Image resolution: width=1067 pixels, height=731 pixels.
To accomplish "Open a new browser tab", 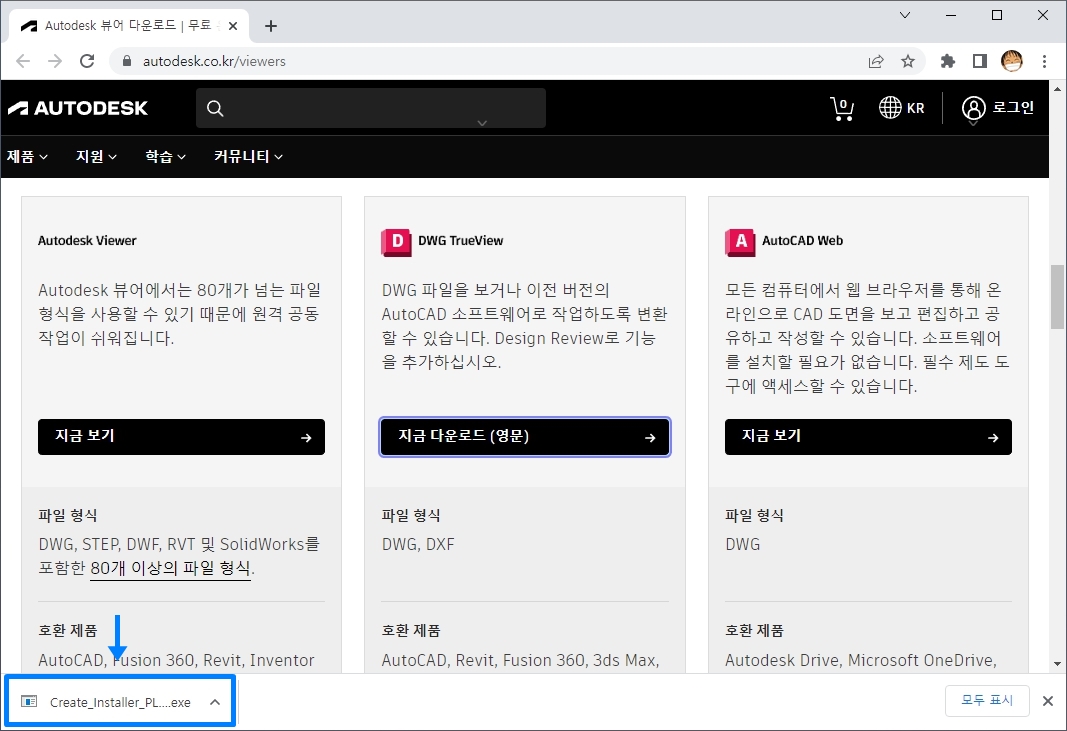I will click(x=271, y=26).
